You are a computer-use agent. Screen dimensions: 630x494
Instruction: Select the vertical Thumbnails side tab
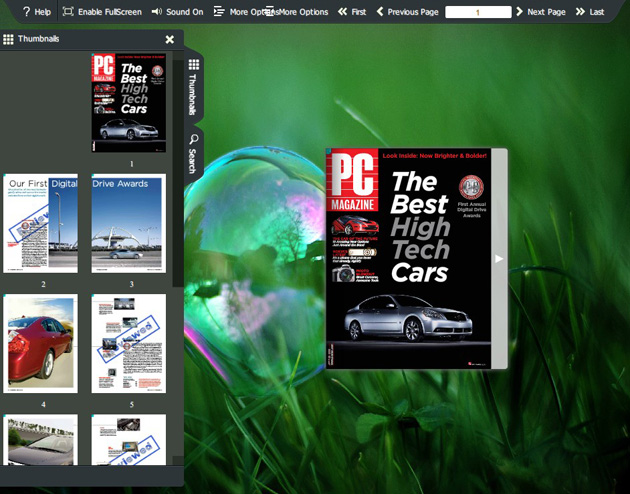[x=193, y=87]
